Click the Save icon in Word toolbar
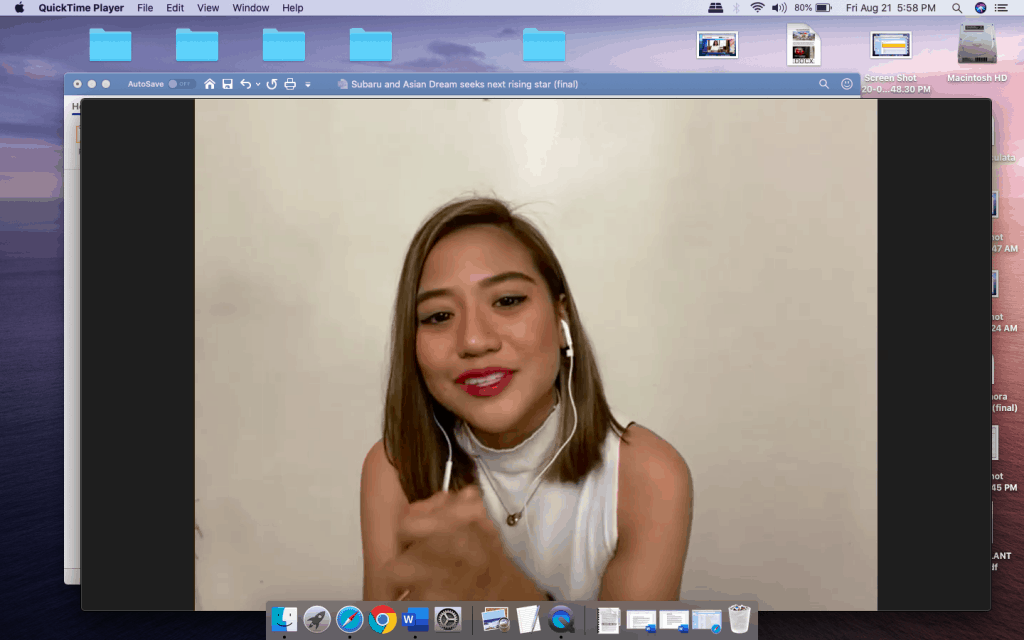1024x640 pixels. pyautogui.click(x=227, y=84)
